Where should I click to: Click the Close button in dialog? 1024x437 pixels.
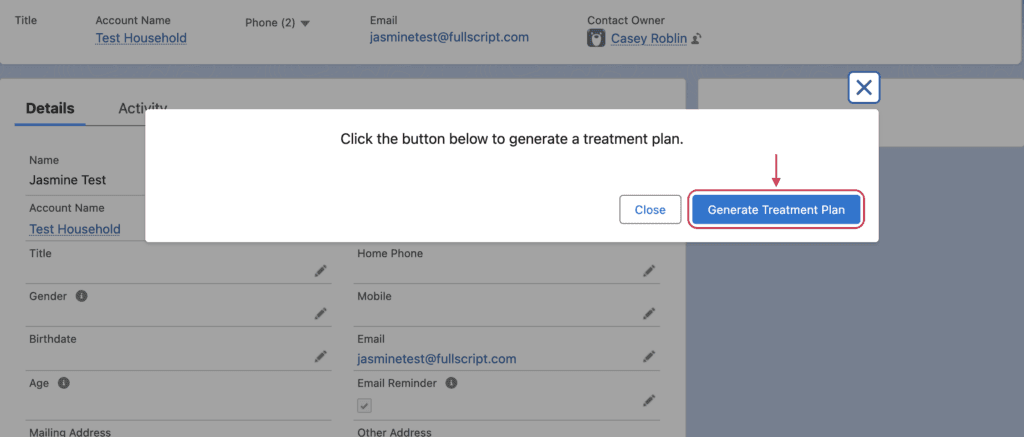(650, 210)
